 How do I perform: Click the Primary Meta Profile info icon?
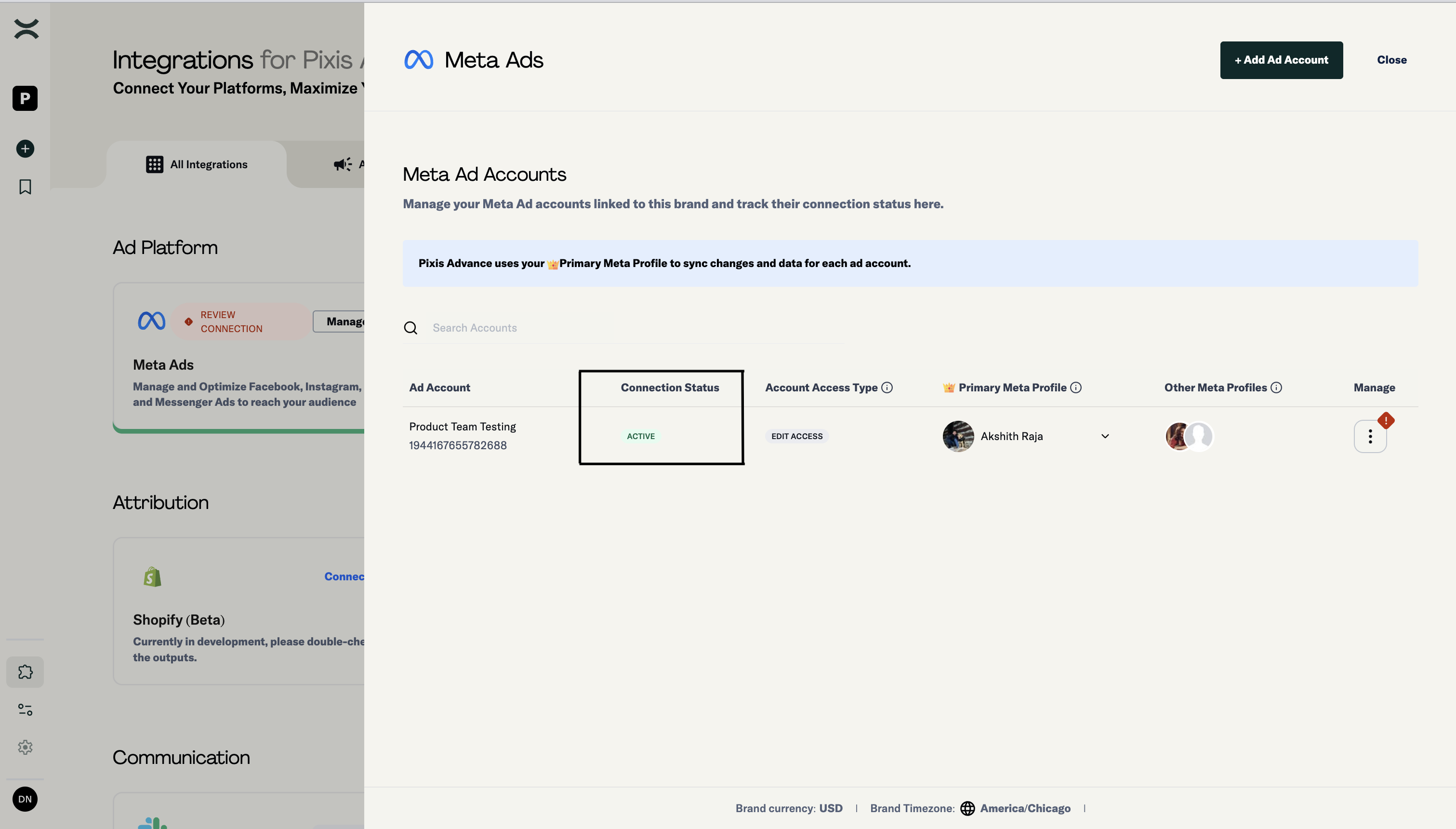(1076, 387)
